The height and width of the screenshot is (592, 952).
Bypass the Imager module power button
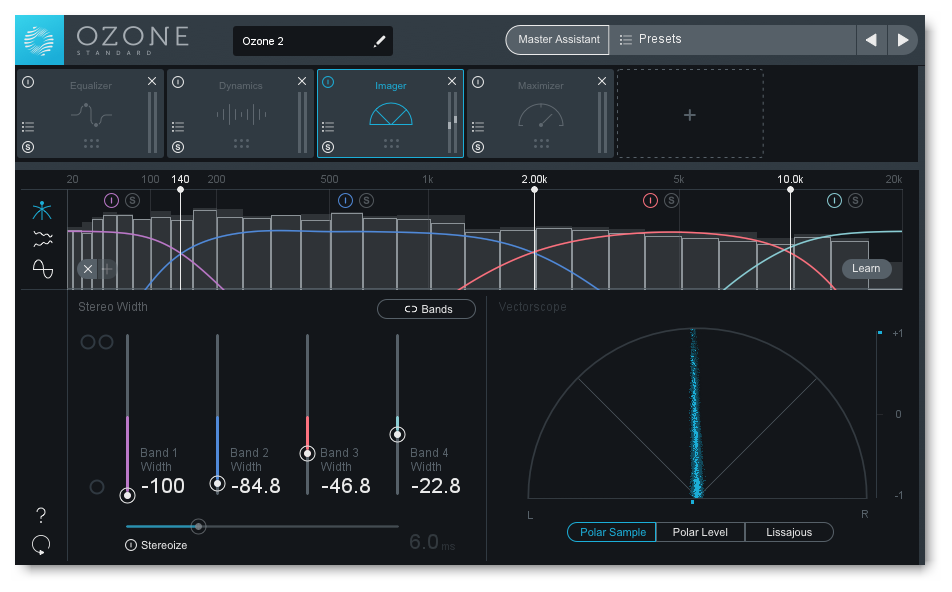328,82
